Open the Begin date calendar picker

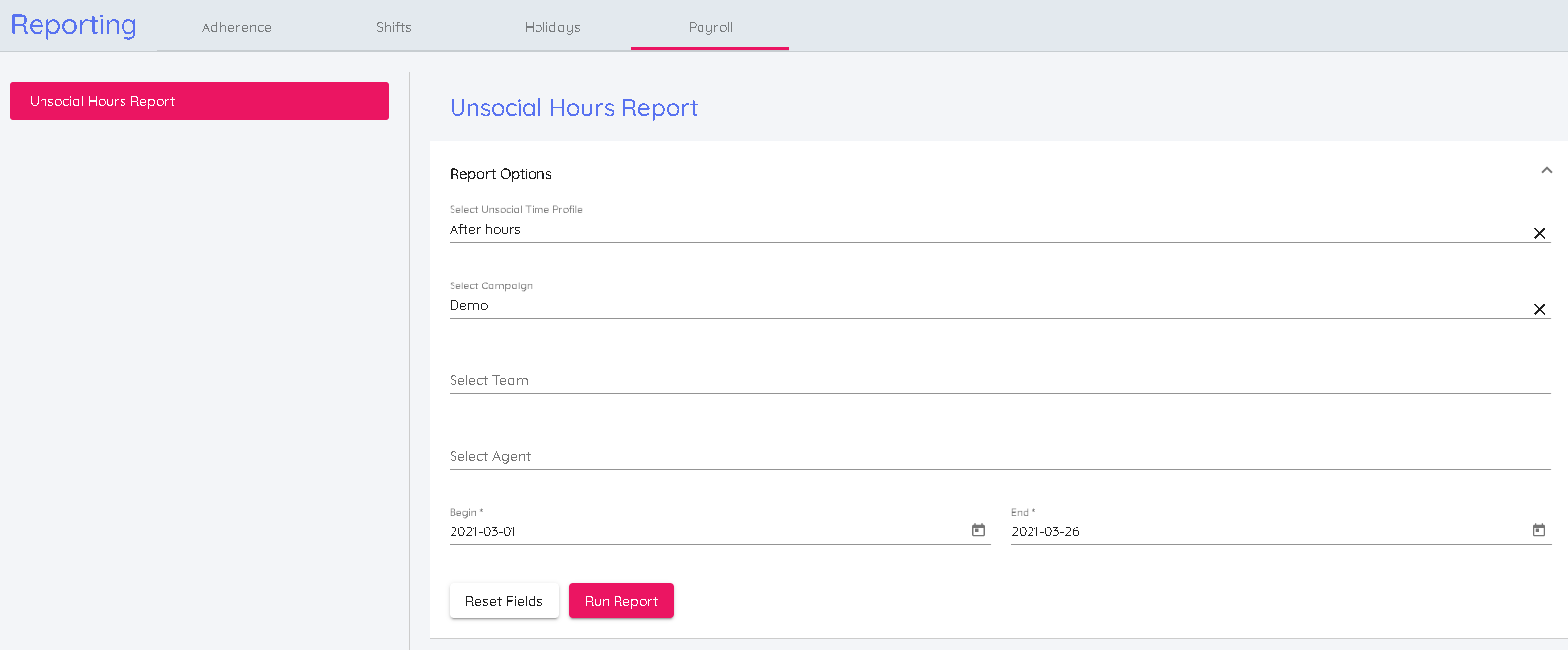tap(978, 530)
